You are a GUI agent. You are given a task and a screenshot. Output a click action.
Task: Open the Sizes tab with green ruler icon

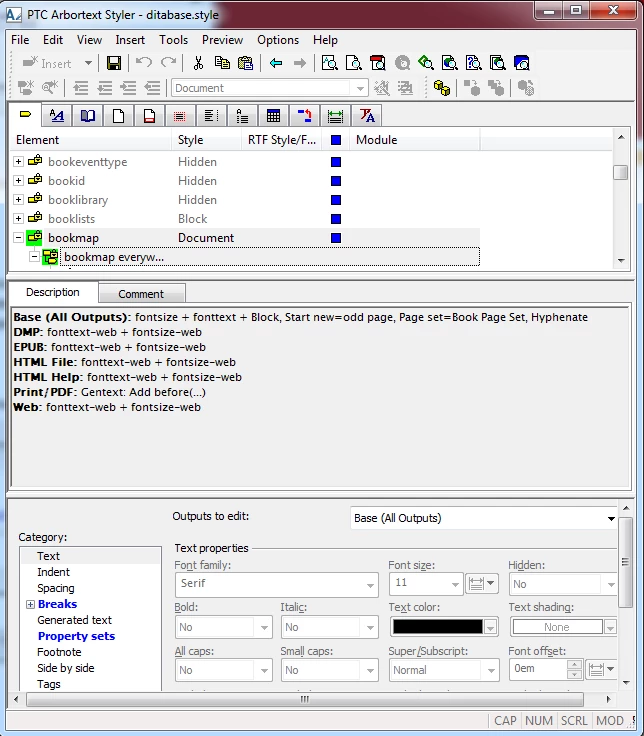335,115
